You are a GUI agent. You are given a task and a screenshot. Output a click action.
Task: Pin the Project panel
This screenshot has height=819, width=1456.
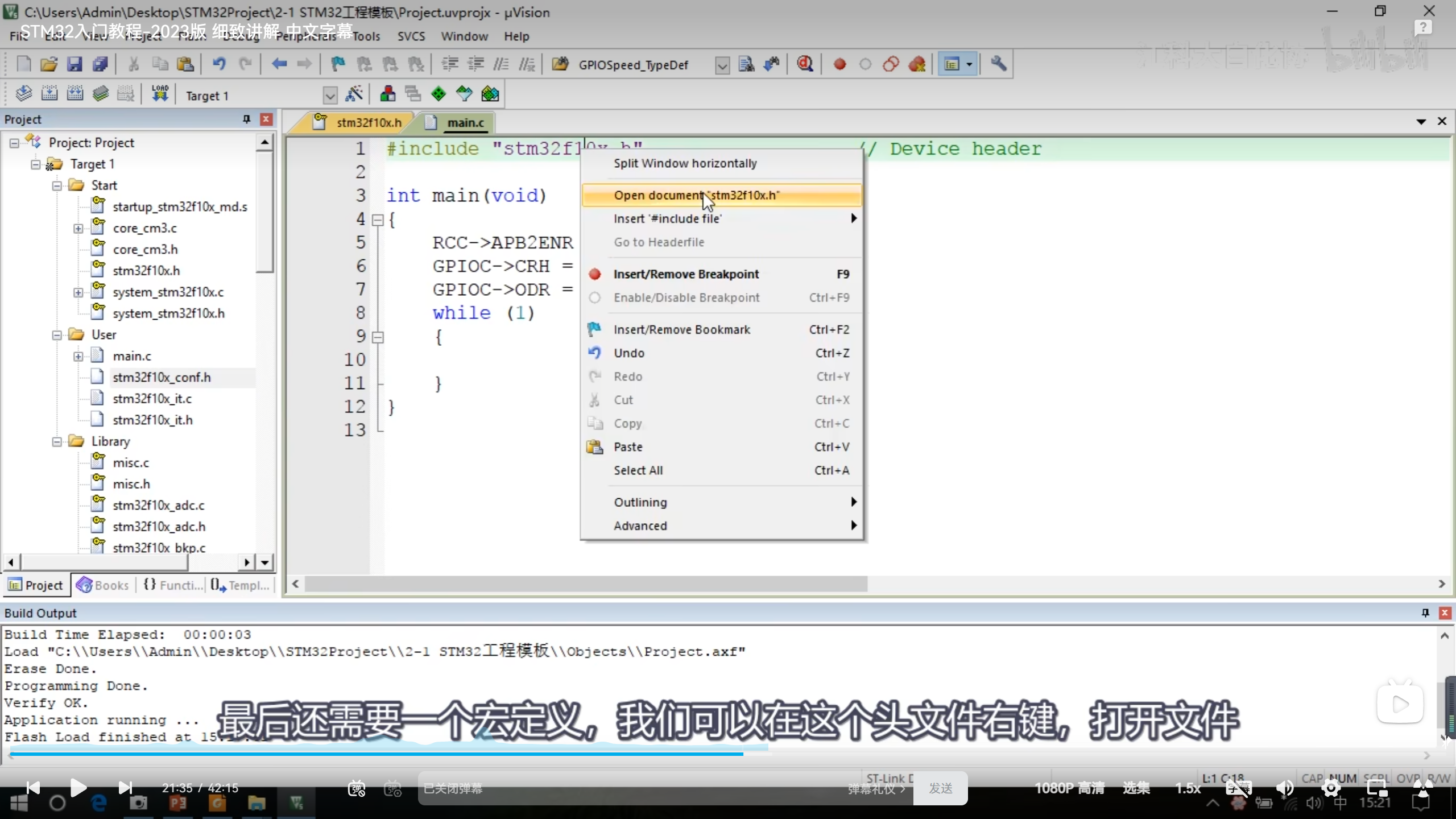click(x=246, y=119)
